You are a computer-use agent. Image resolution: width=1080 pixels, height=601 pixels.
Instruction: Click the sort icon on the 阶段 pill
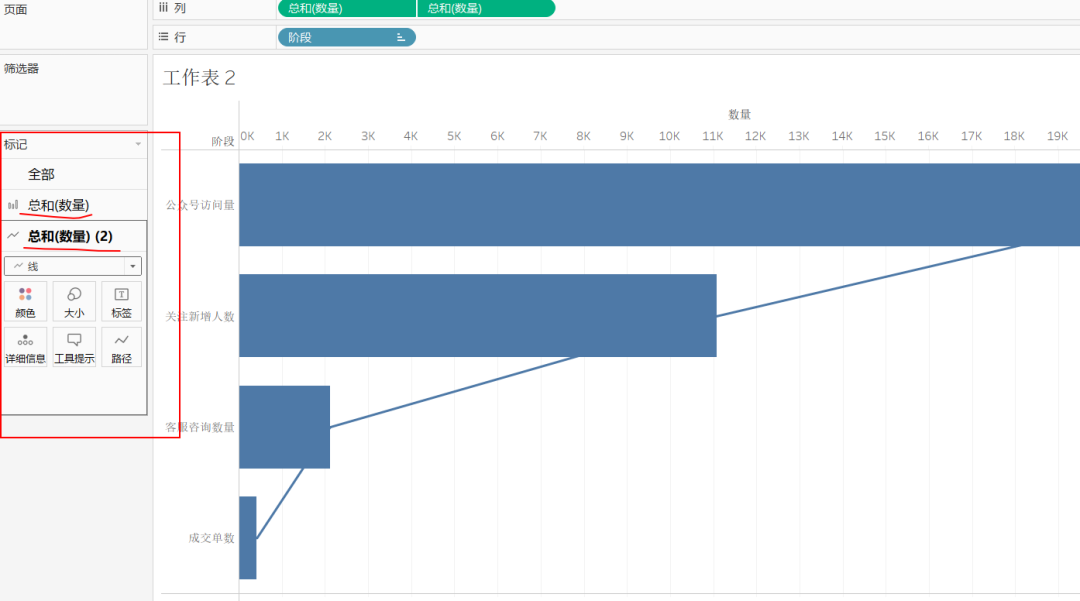[401, 37]
